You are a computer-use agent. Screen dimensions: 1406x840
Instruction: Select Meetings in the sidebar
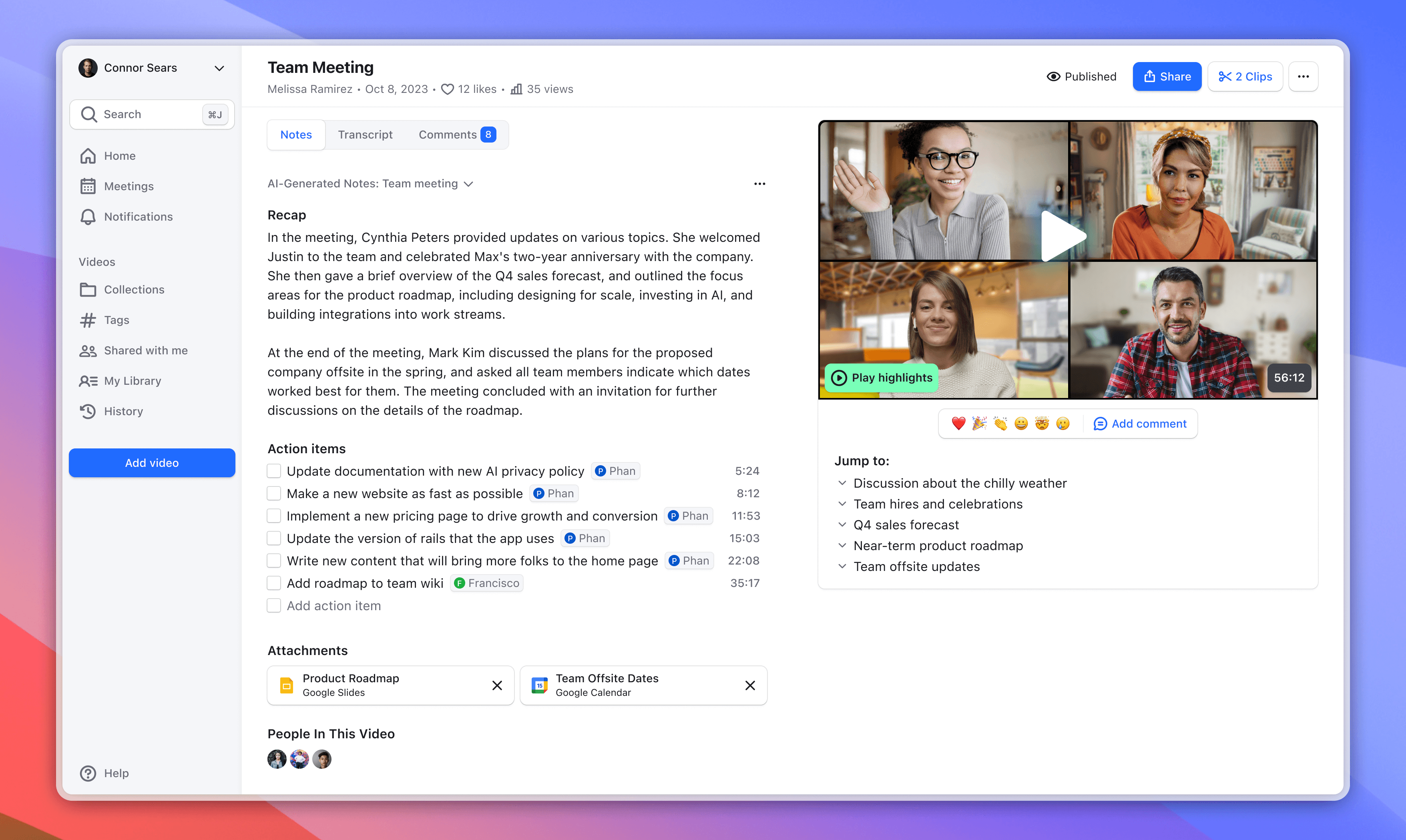click(x=129, y=186)
